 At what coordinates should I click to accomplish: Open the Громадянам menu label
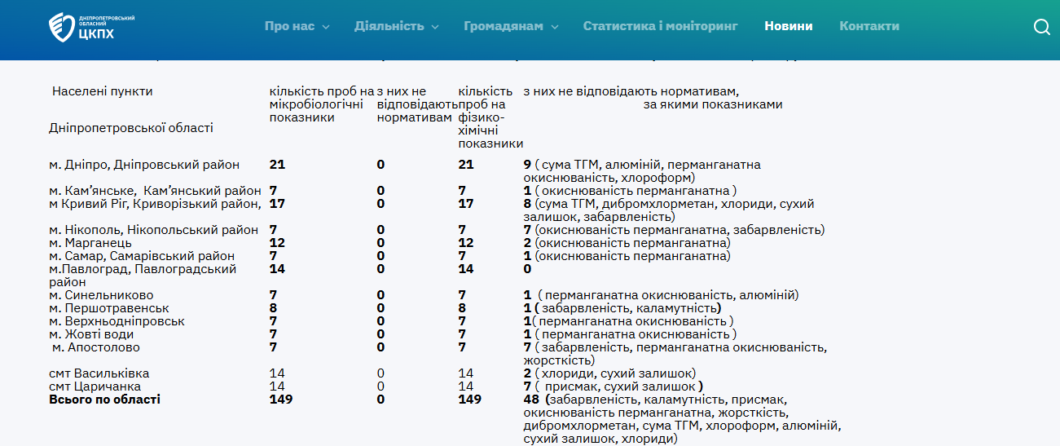pyautogui.click(x=503, y=26)
